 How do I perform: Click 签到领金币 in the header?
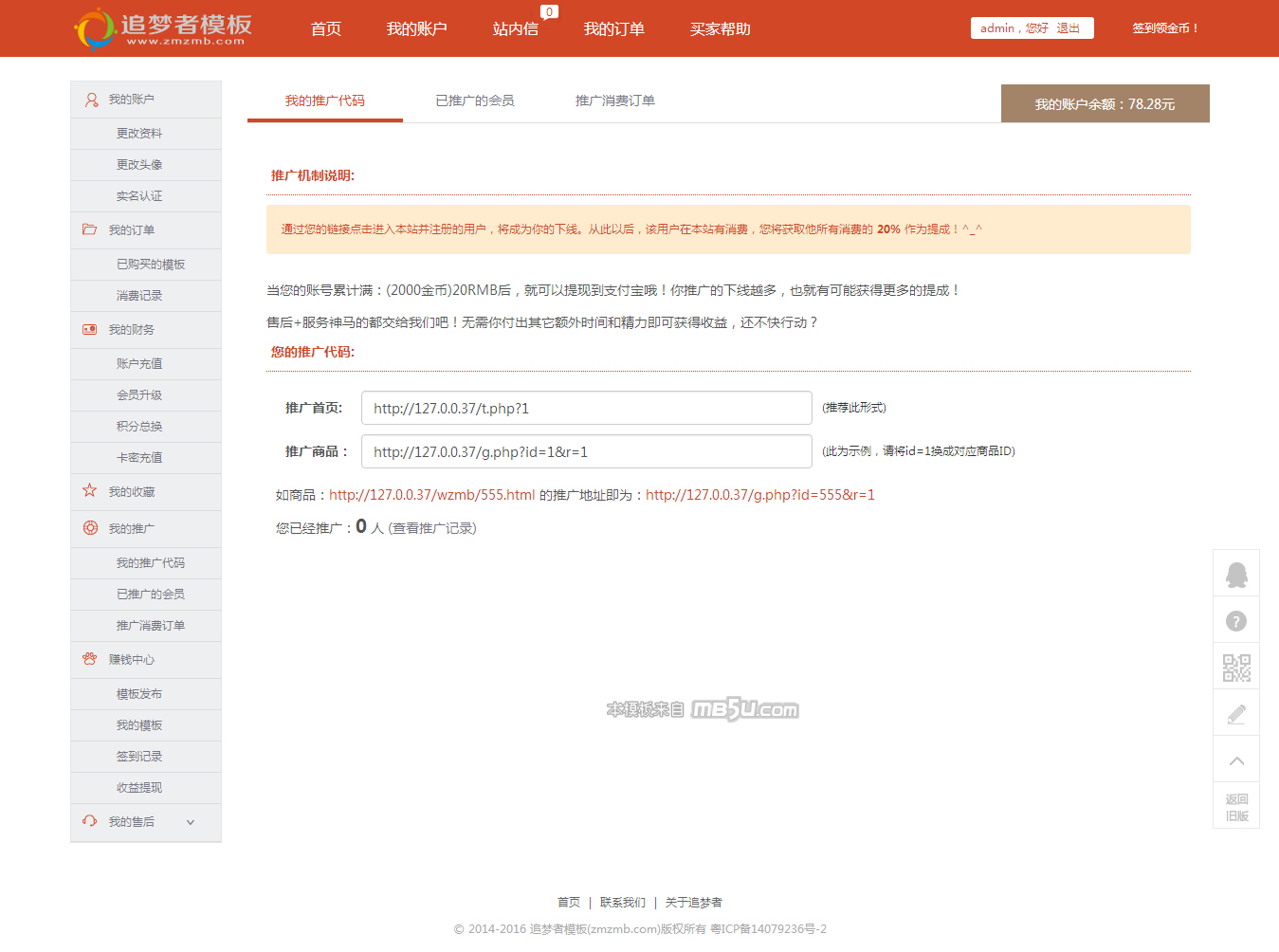(1165, 28)
